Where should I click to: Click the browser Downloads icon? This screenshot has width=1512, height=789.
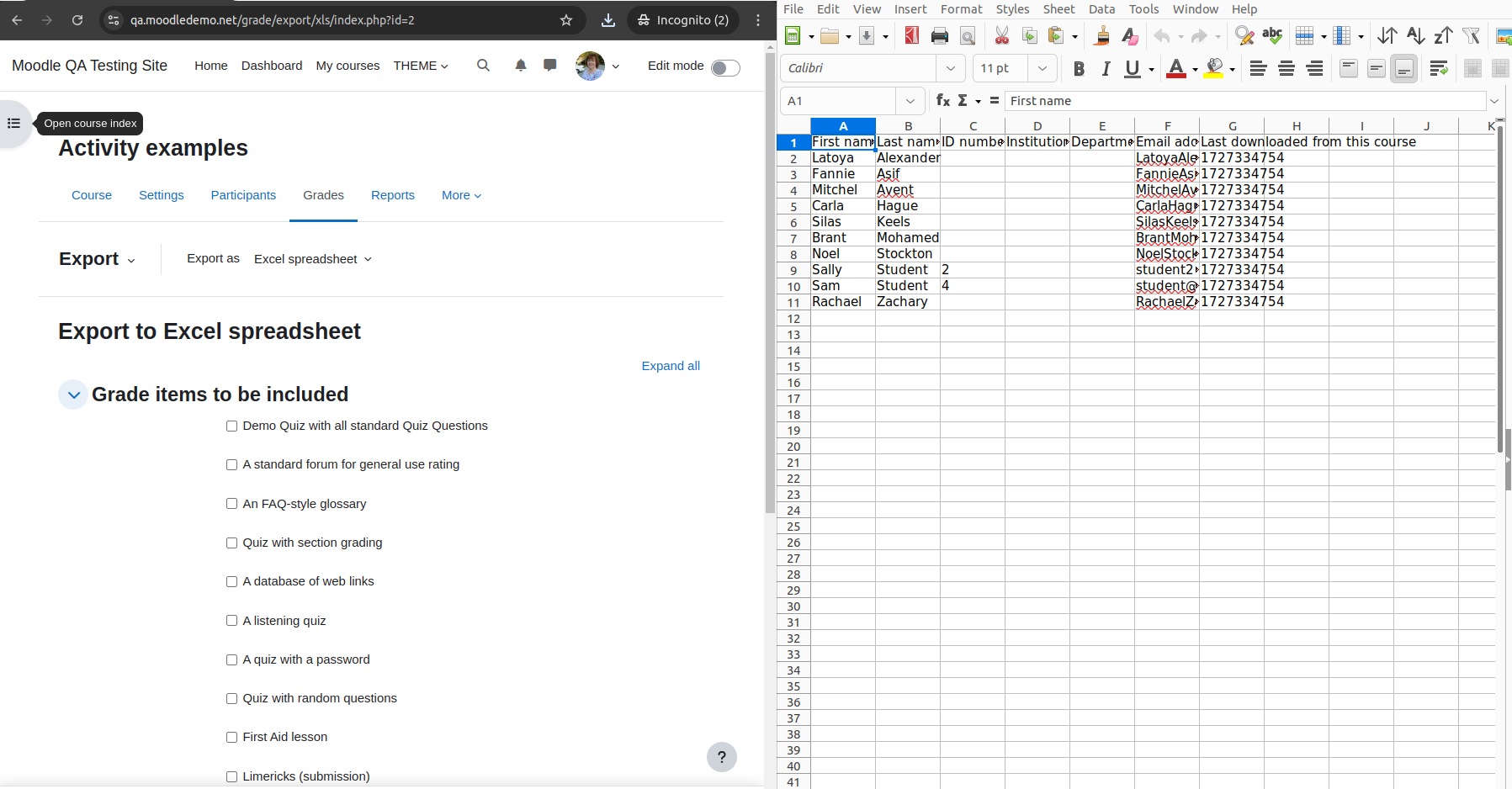pos(608,20)
